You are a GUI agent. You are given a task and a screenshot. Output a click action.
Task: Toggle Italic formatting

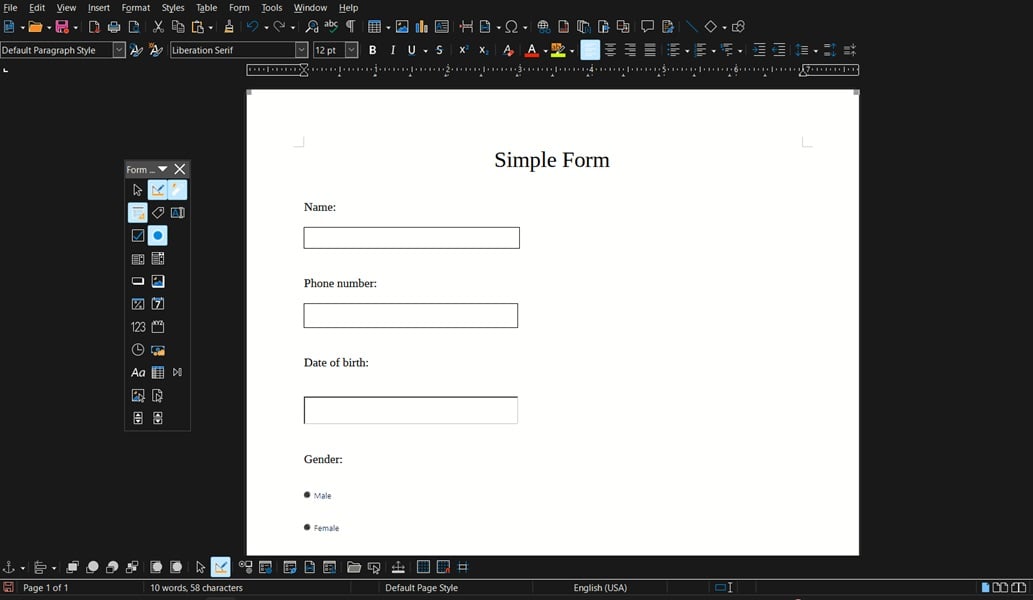(393, 50)
